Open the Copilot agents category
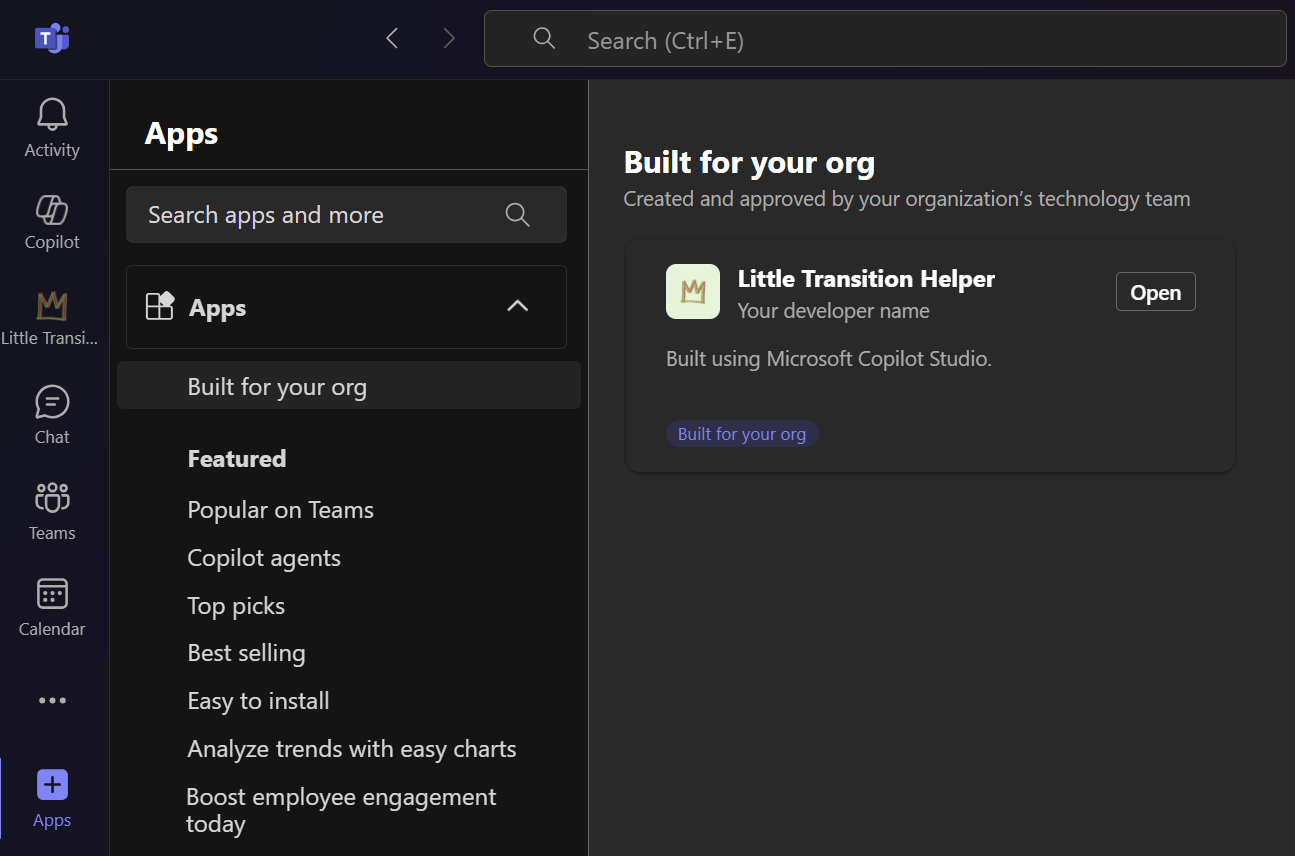 coord(264,557)
